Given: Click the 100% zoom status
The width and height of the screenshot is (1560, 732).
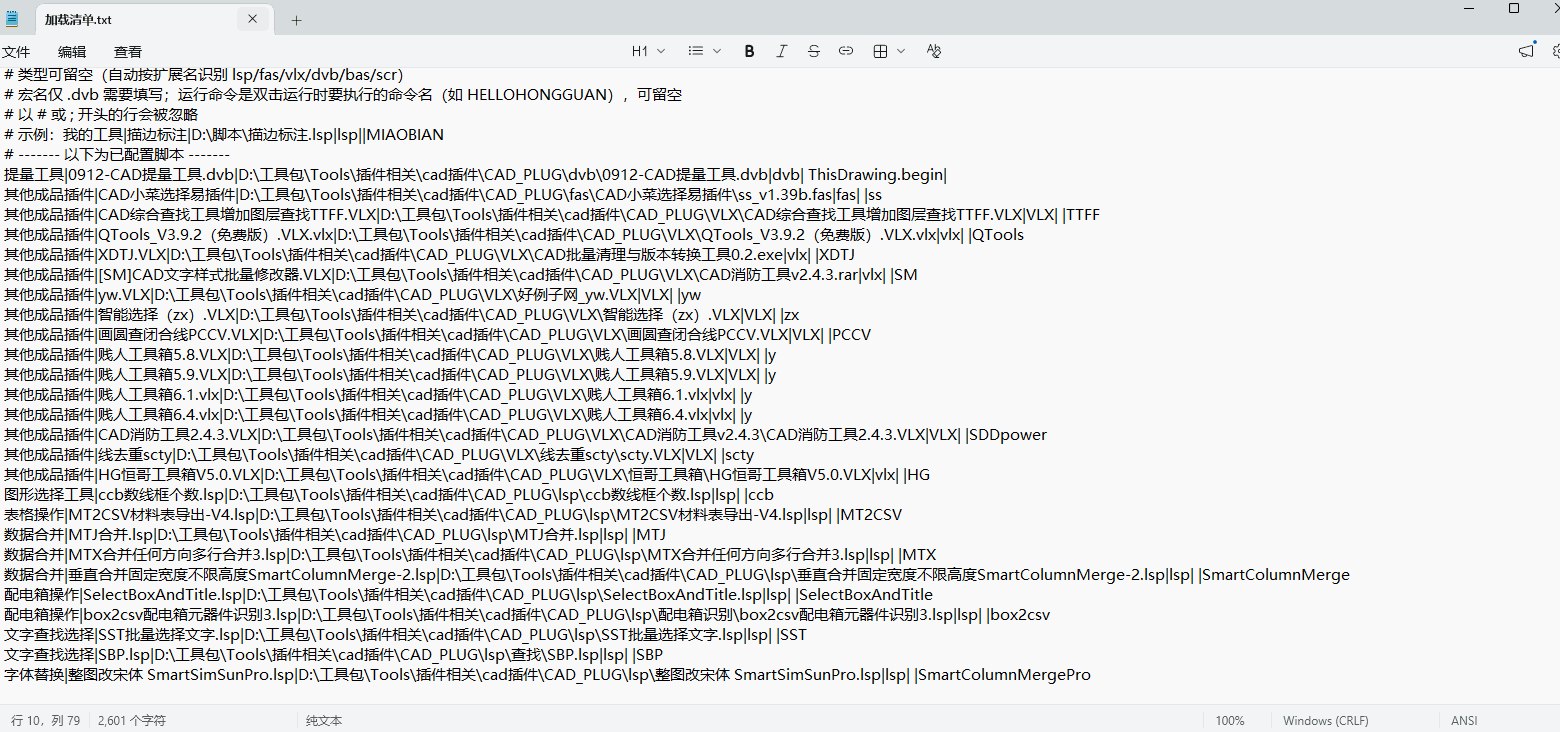Looking at the screenshot, I should coord(1230,720).
